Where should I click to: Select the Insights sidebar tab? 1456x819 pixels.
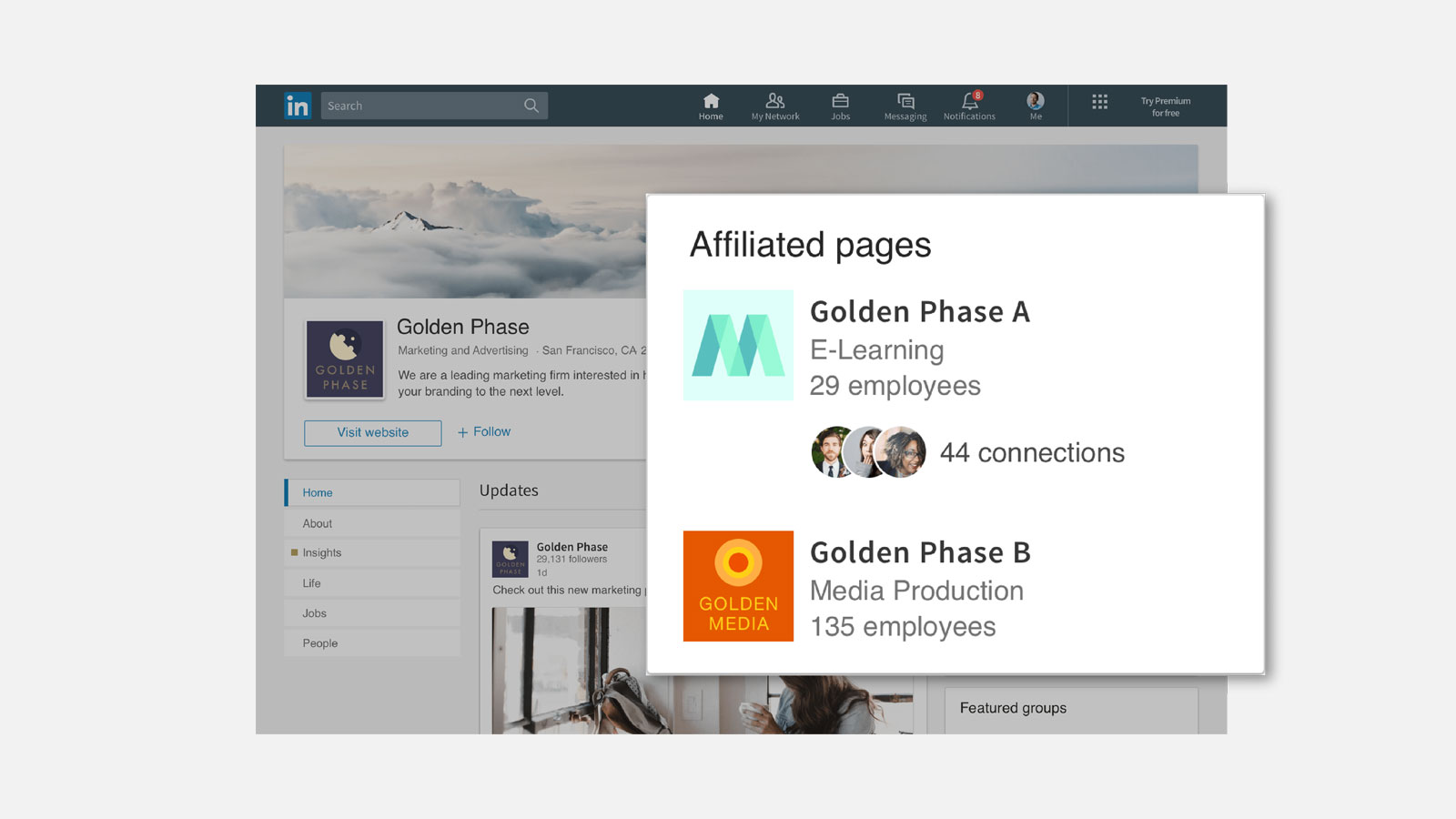coord(372,553)
